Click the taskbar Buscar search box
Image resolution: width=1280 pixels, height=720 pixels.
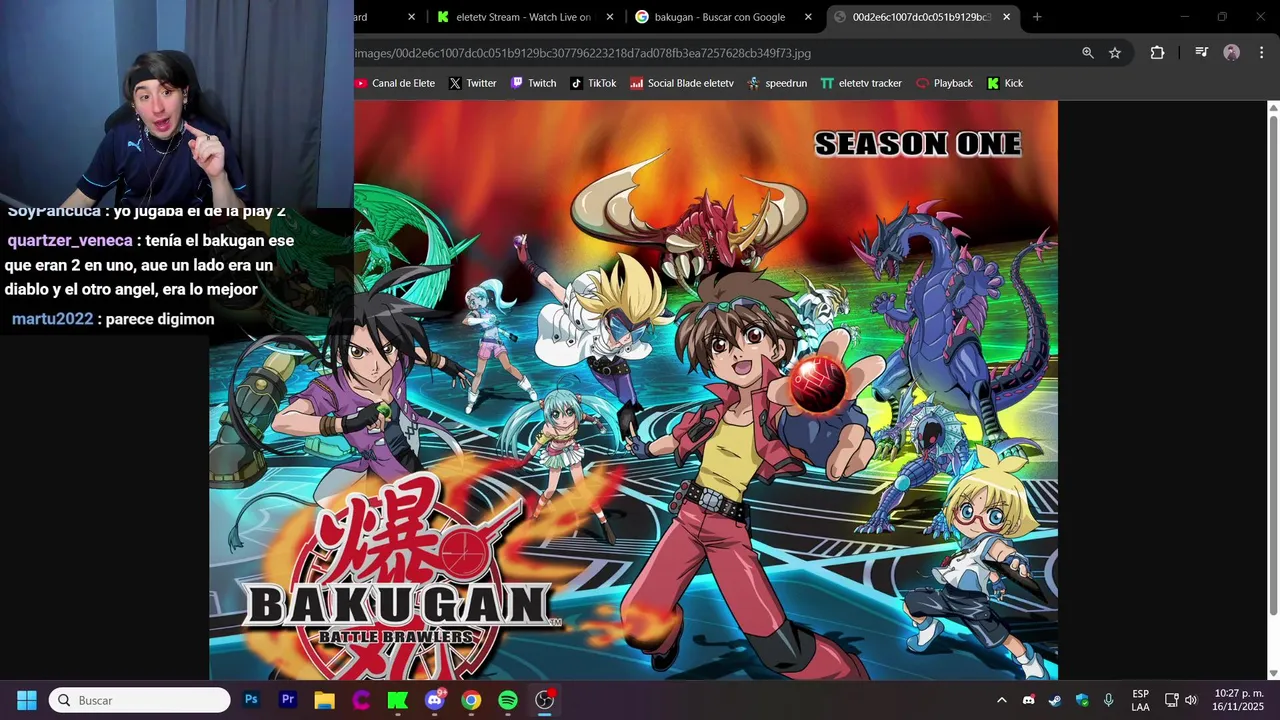coord(140,700)
